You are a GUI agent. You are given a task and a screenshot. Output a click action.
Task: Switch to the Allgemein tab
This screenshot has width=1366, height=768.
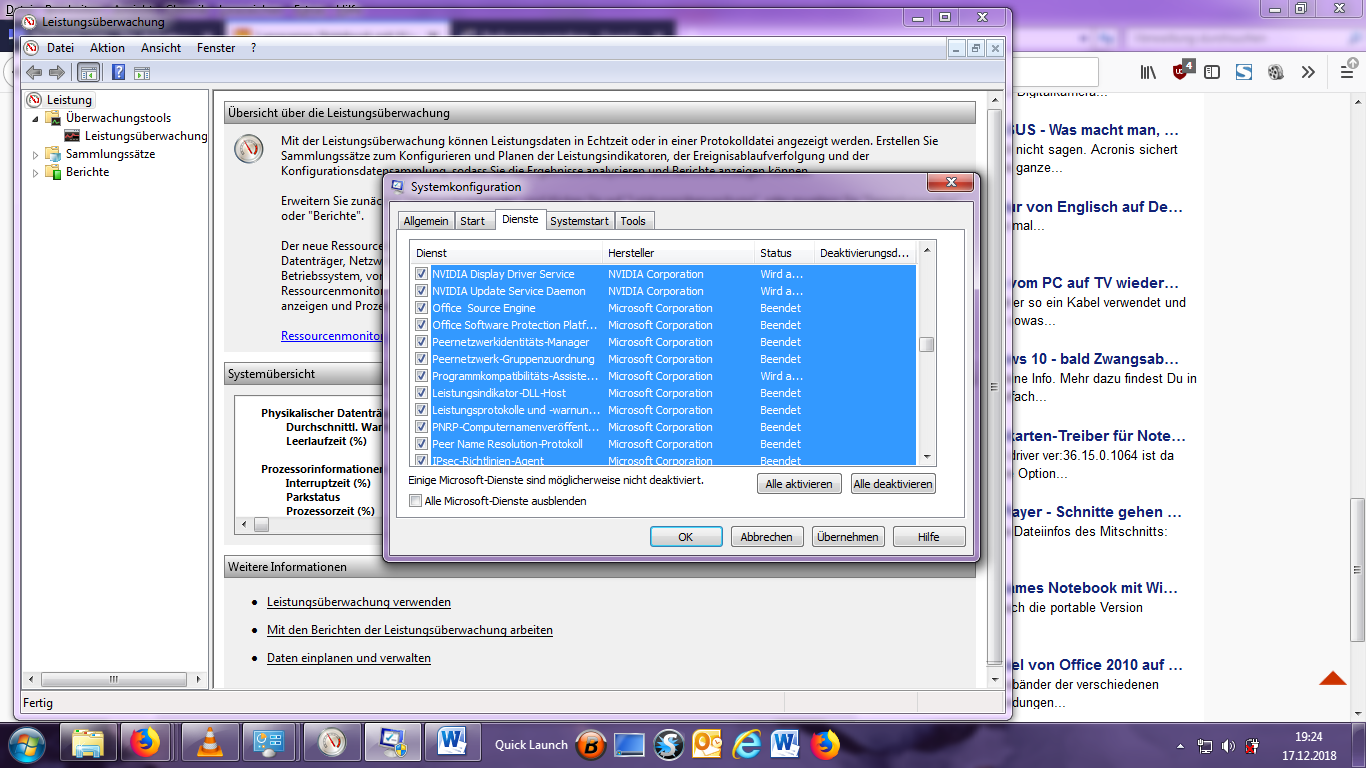point(426,221)
